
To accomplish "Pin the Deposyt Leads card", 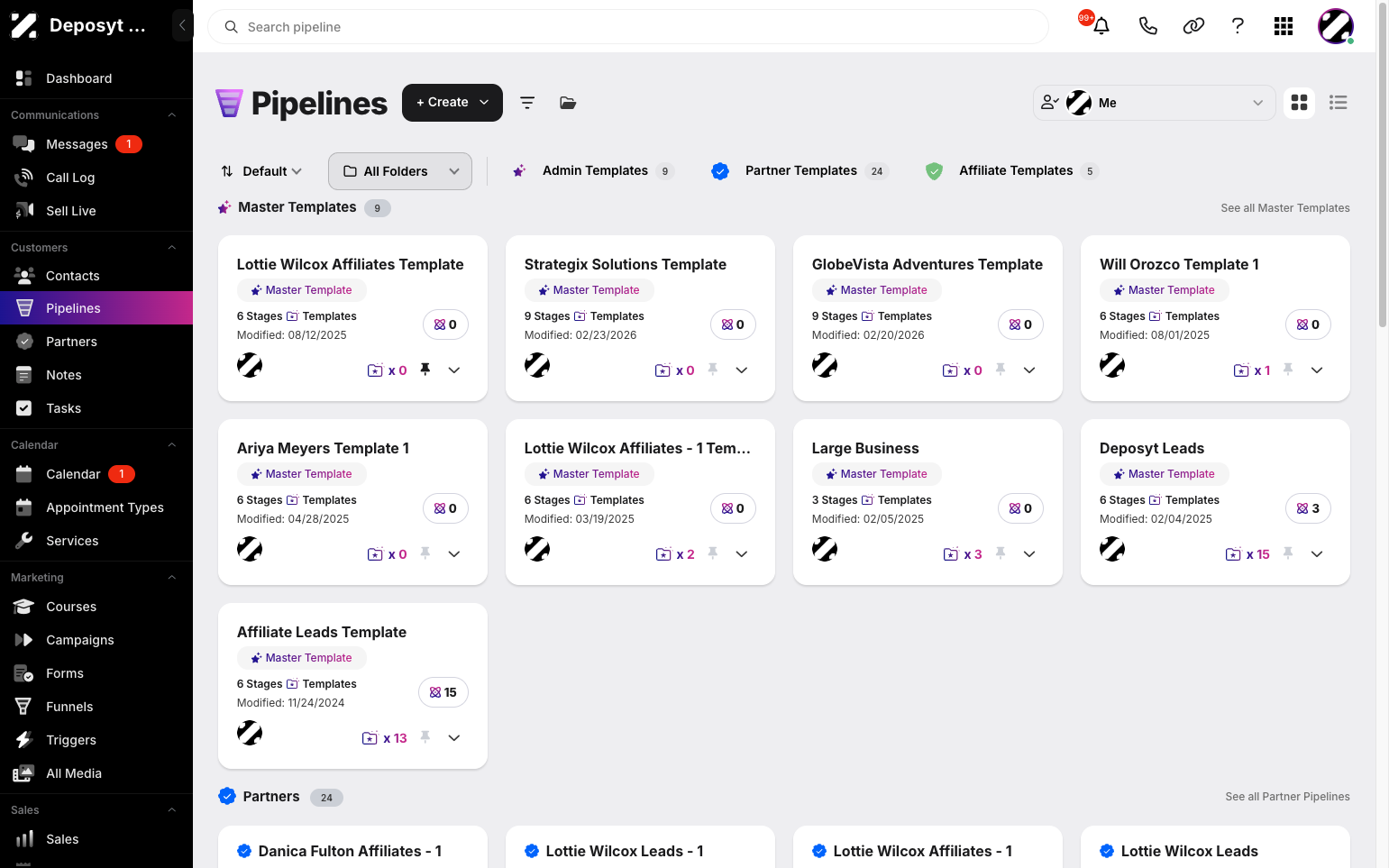I will [1288, 553].
